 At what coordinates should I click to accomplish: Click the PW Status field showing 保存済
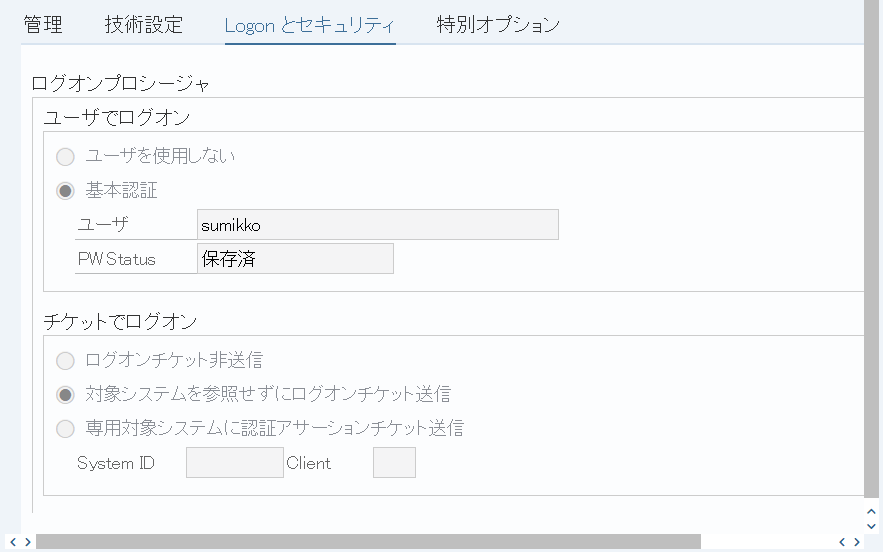[295, 259]
